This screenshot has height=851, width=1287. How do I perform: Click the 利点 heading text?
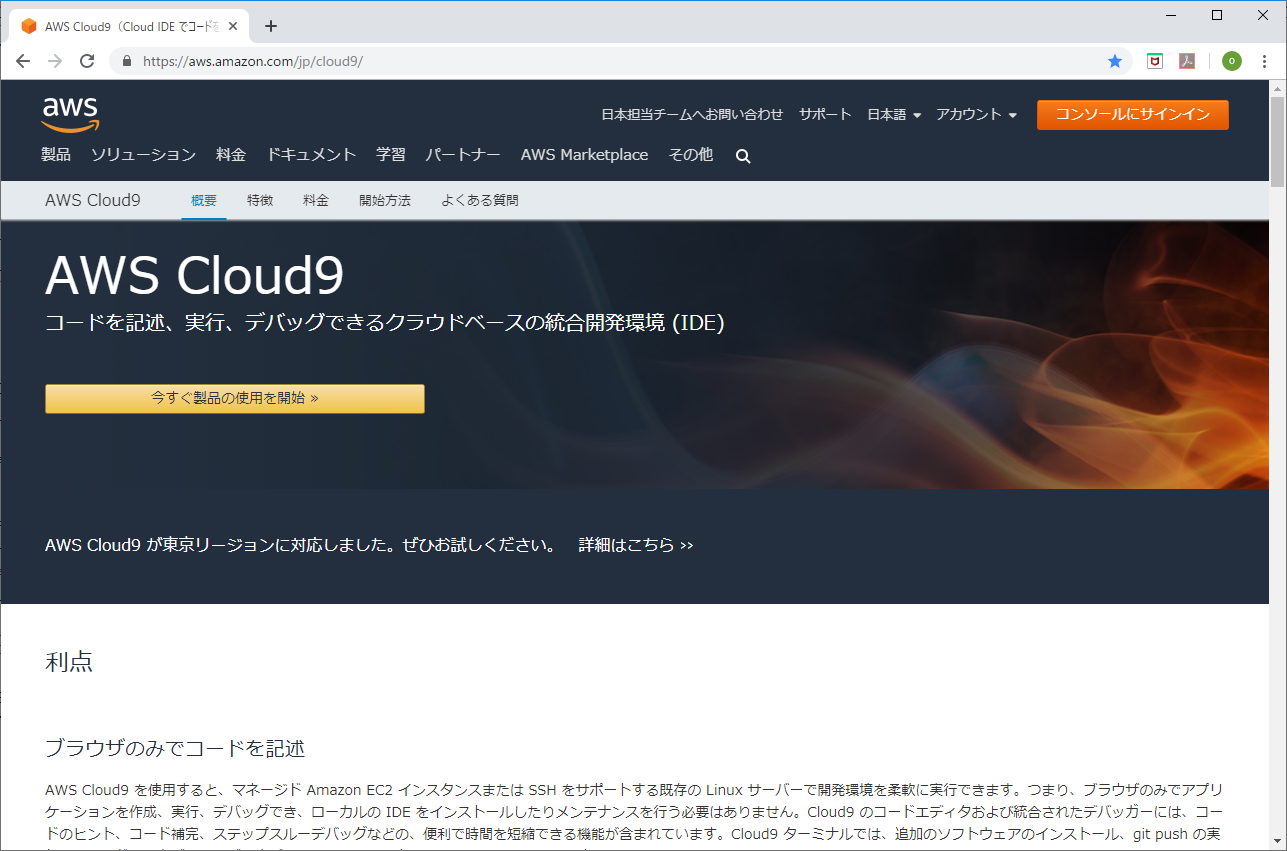[x=69, y=661]
